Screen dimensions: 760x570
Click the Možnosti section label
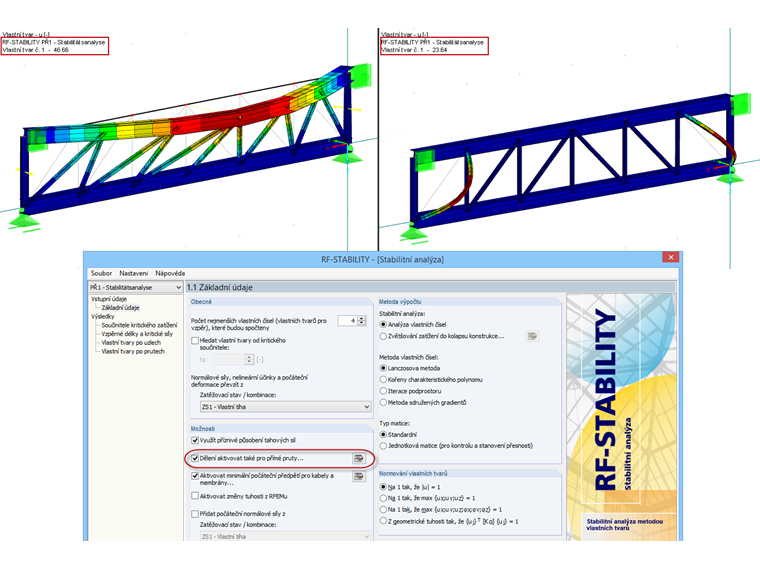pos(203,429)
